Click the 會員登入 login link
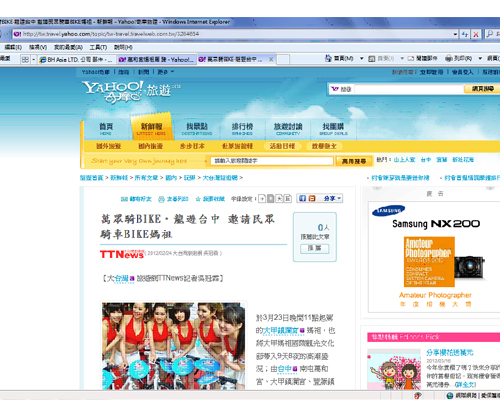 click(462, 72)
